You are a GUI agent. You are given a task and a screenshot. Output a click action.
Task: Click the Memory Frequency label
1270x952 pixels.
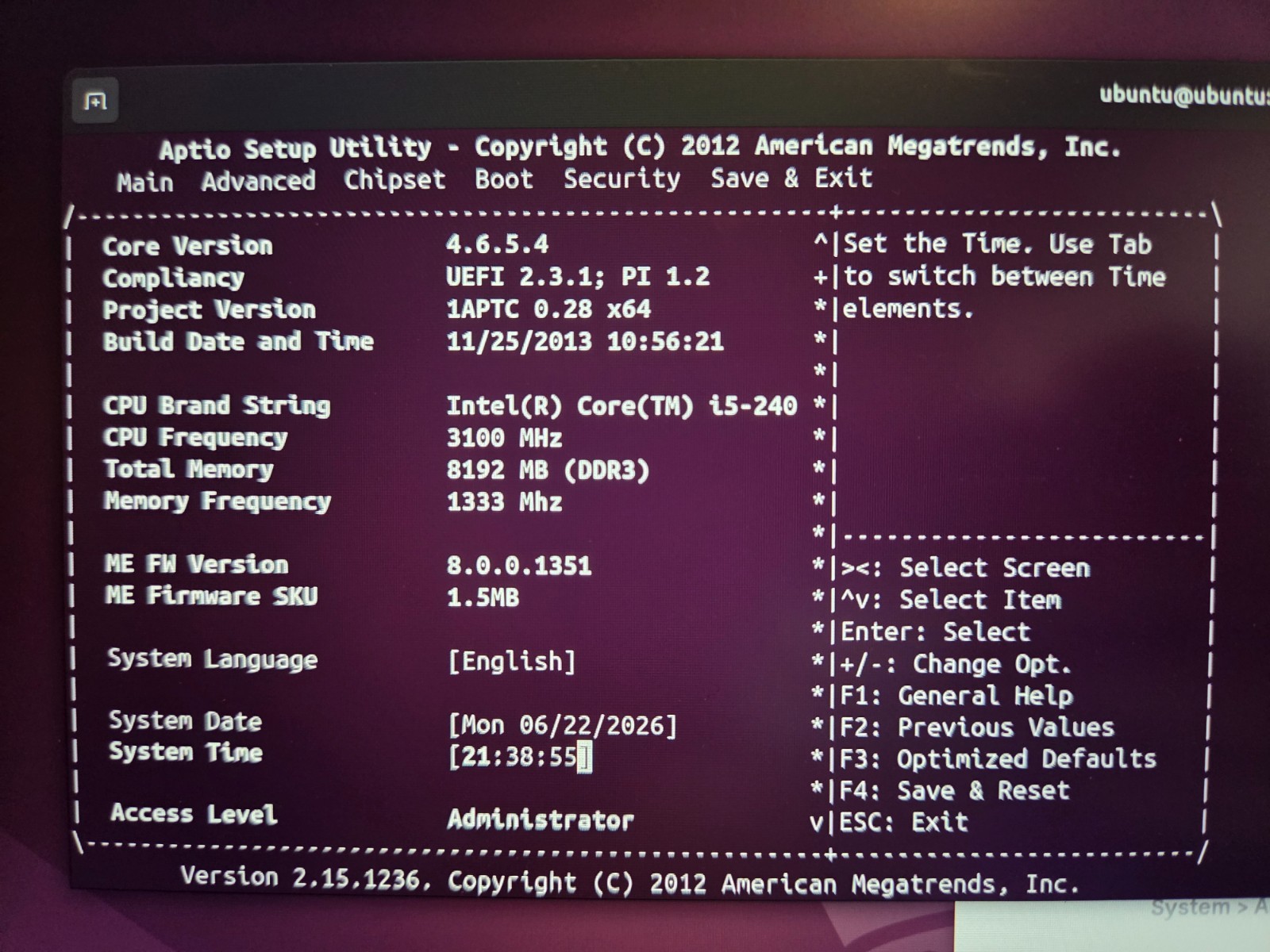pyautogui.click(x=217, y=501)
